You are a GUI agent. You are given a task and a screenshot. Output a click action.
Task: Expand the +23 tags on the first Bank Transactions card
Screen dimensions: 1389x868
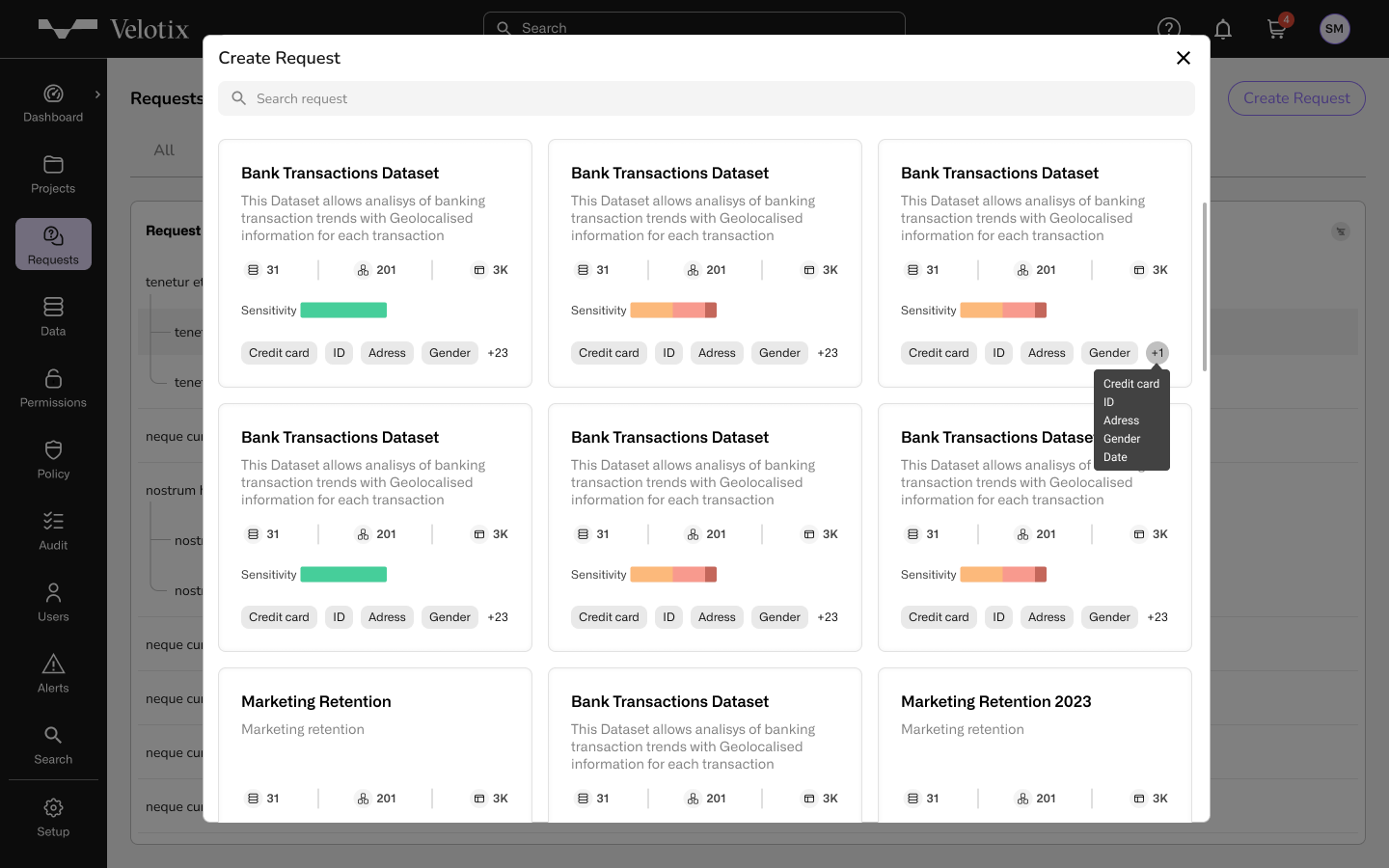click(x=498, y=353)
